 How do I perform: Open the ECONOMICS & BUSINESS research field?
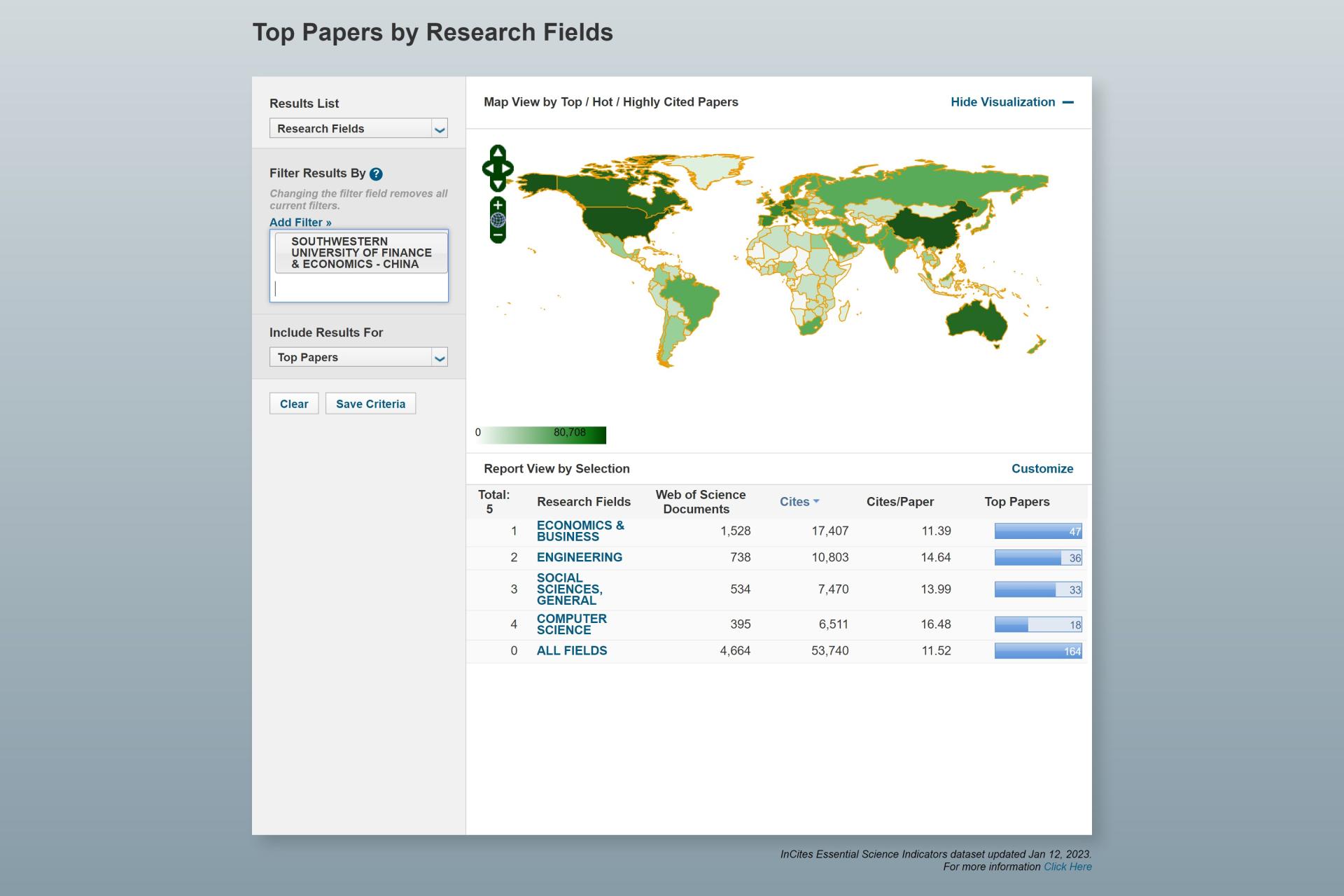coord(580,531)
